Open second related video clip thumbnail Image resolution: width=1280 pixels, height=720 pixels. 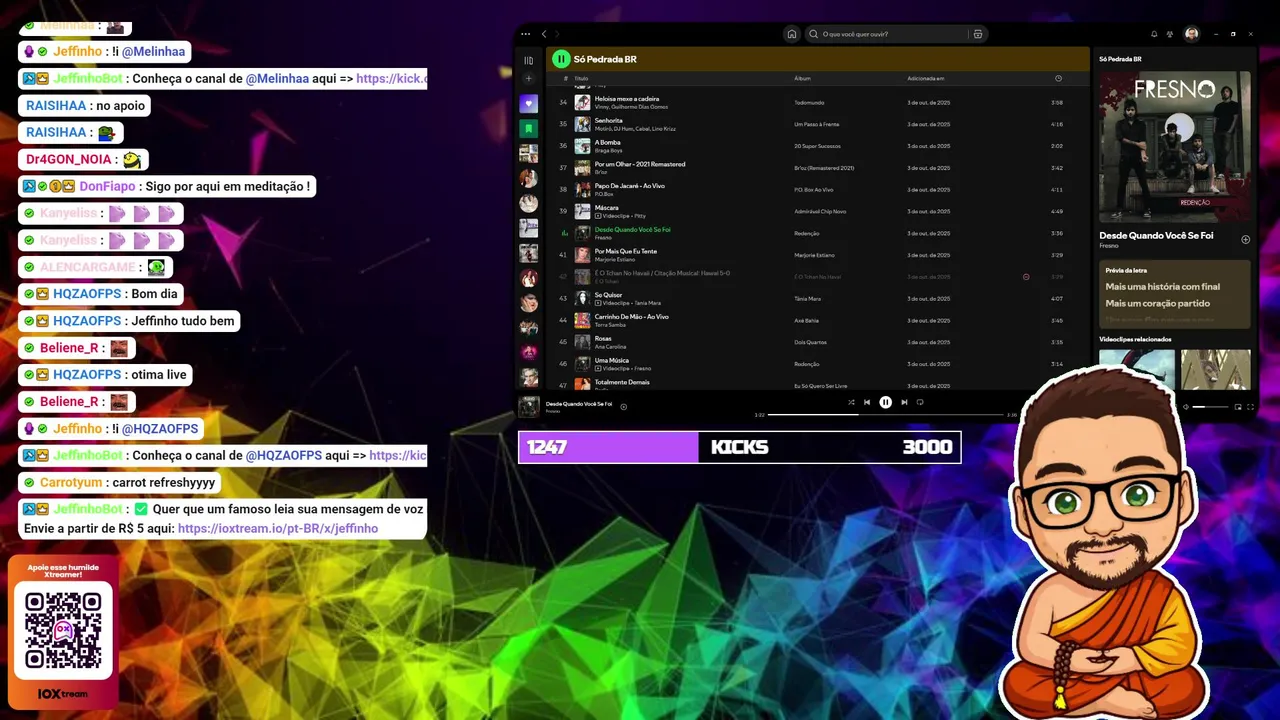[1216, 369]
